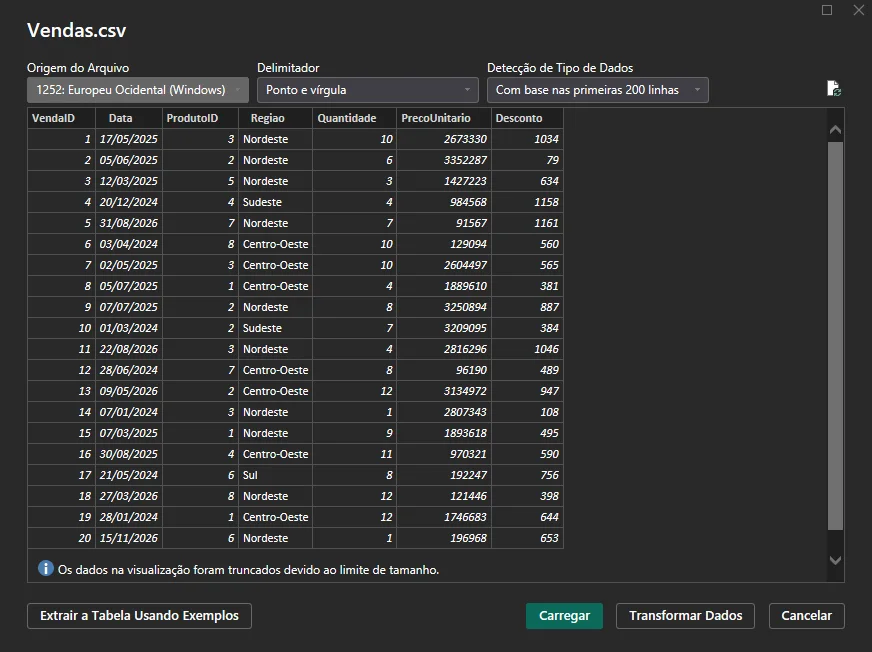The width and height of the screenshot is (872, 652).
Task: Click the date cell 21/05/2024
Action: click(129, 475)
